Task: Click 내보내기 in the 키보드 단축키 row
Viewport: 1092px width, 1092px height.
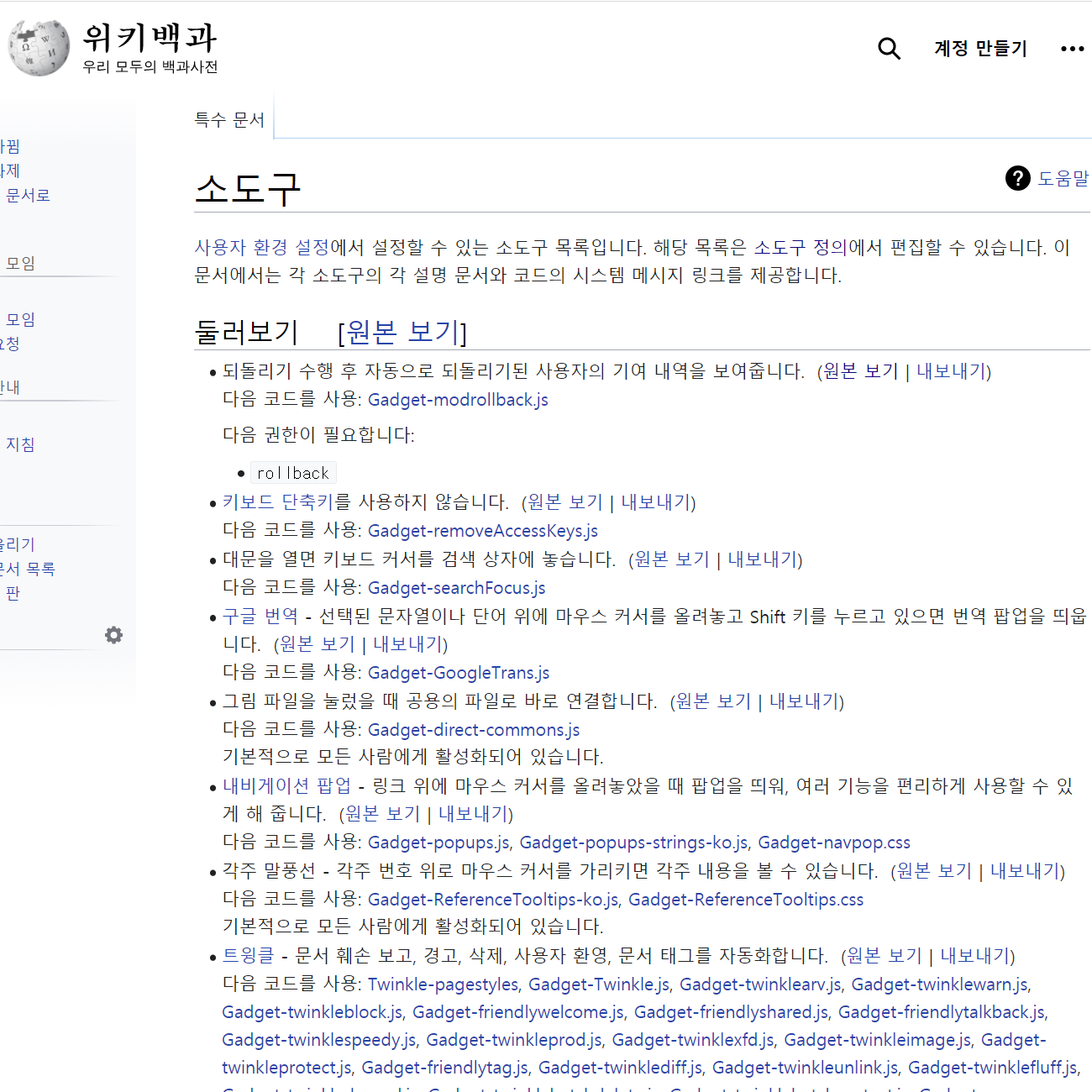Action: point(655,502)
